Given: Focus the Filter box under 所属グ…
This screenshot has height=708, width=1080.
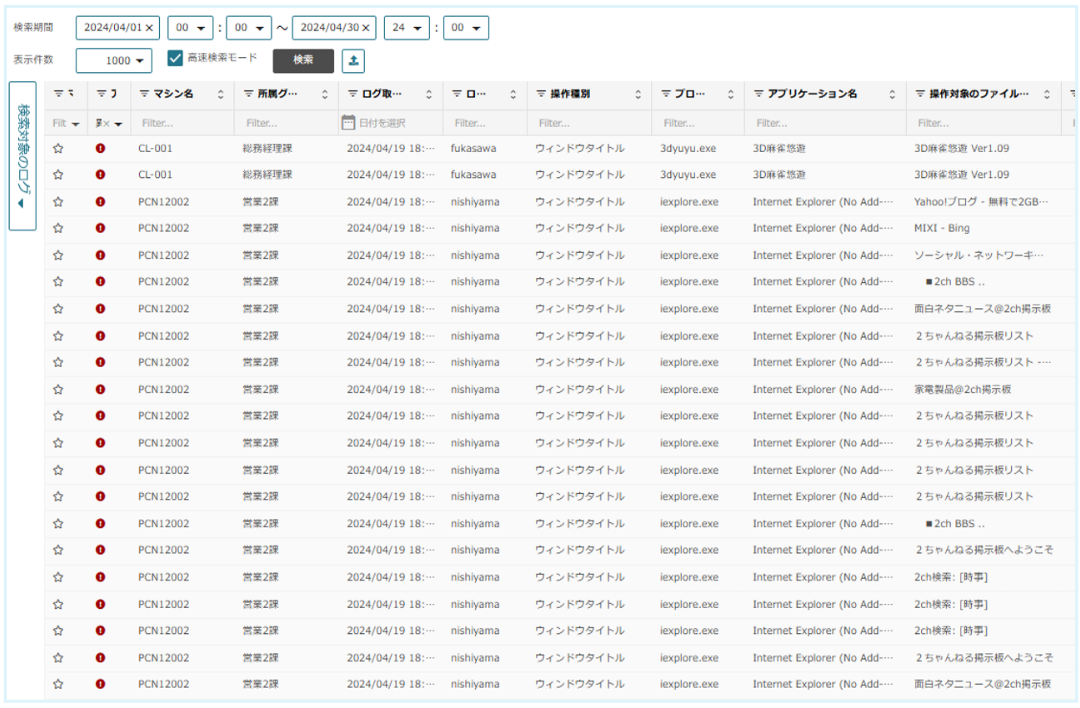Looking at the screenshot, I should (286, 123).
